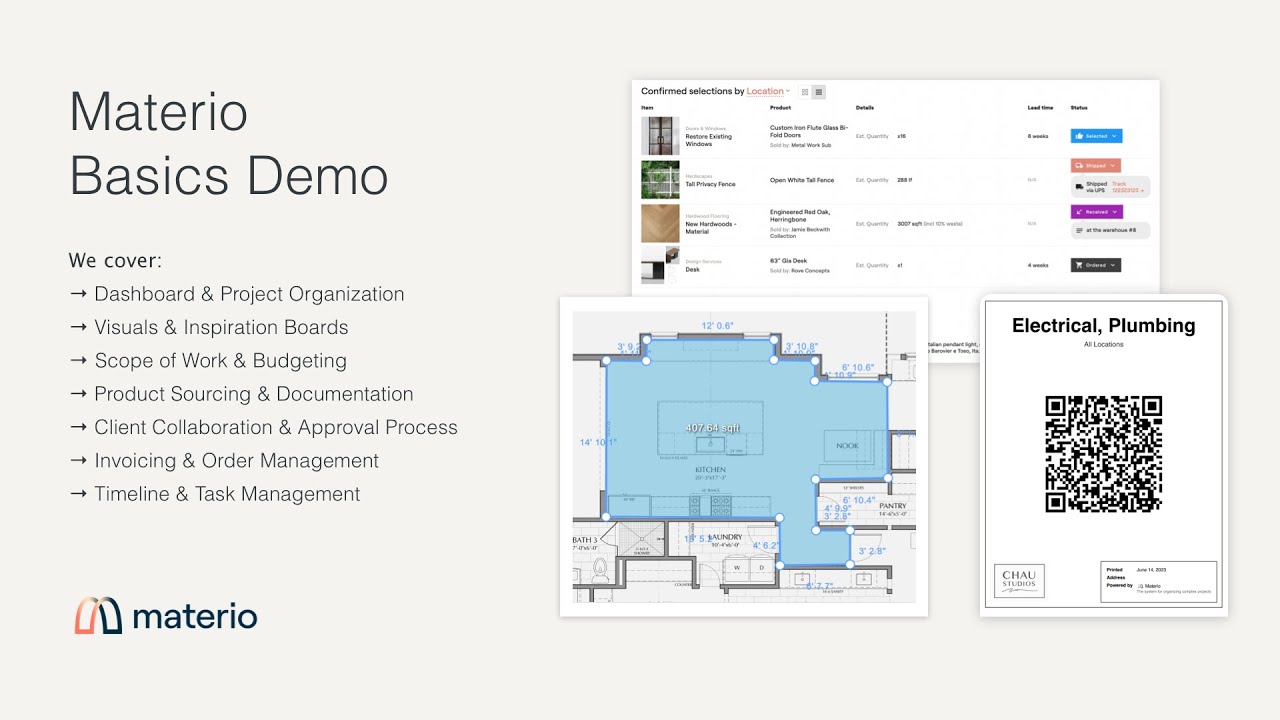Click the 'at the warehouse #8' note
The width and height of the screenshot is (1280, 720).
pos(1111,230)
